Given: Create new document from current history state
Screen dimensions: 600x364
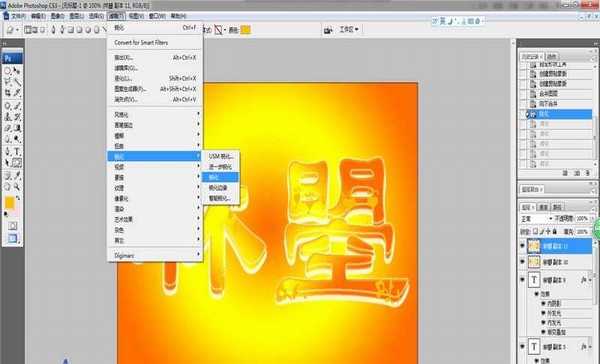Looking at the screenshot, I should pyautogui.click(x=565, y=173).
